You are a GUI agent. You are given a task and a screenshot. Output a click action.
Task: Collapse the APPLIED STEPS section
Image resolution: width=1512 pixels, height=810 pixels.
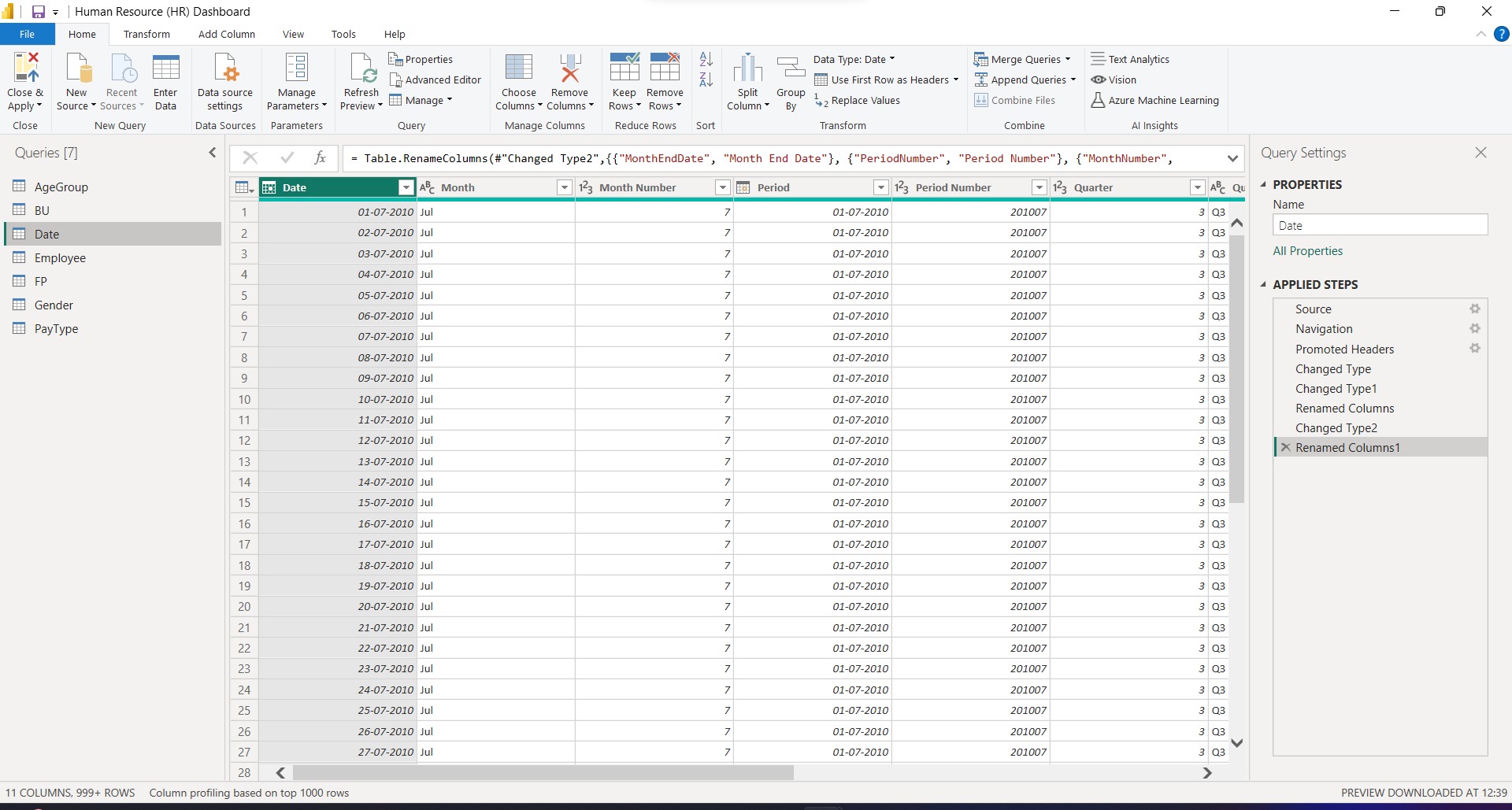click(x=1264, y=285)
